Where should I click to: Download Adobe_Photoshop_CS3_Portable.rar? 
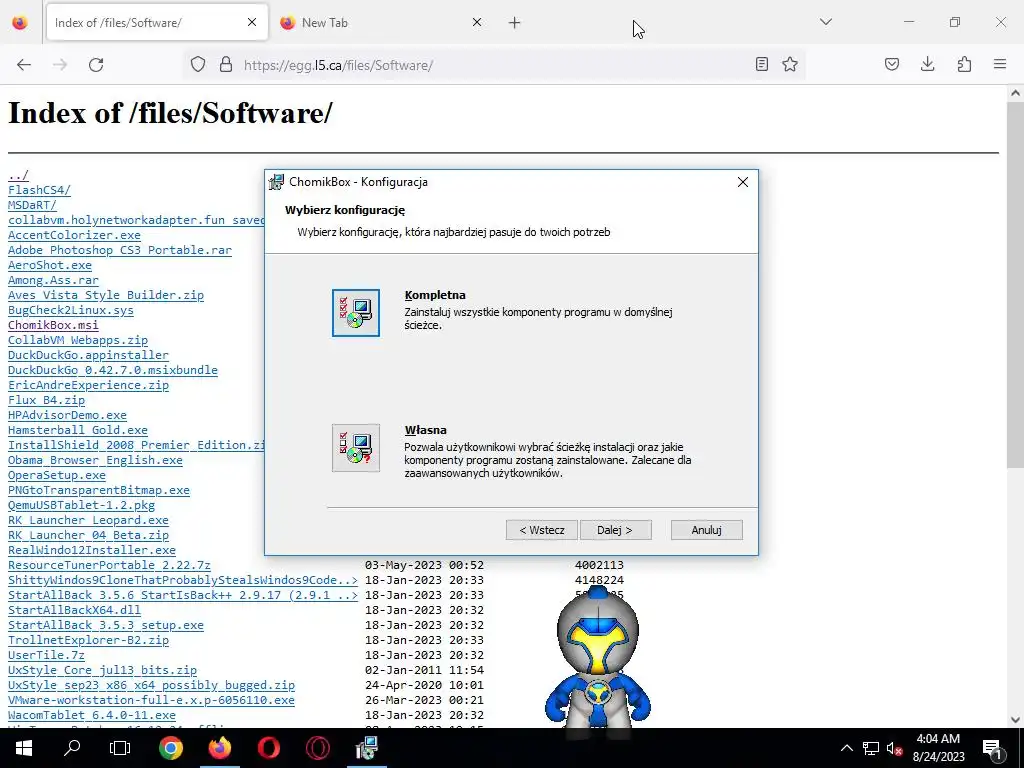pos(120,250)
